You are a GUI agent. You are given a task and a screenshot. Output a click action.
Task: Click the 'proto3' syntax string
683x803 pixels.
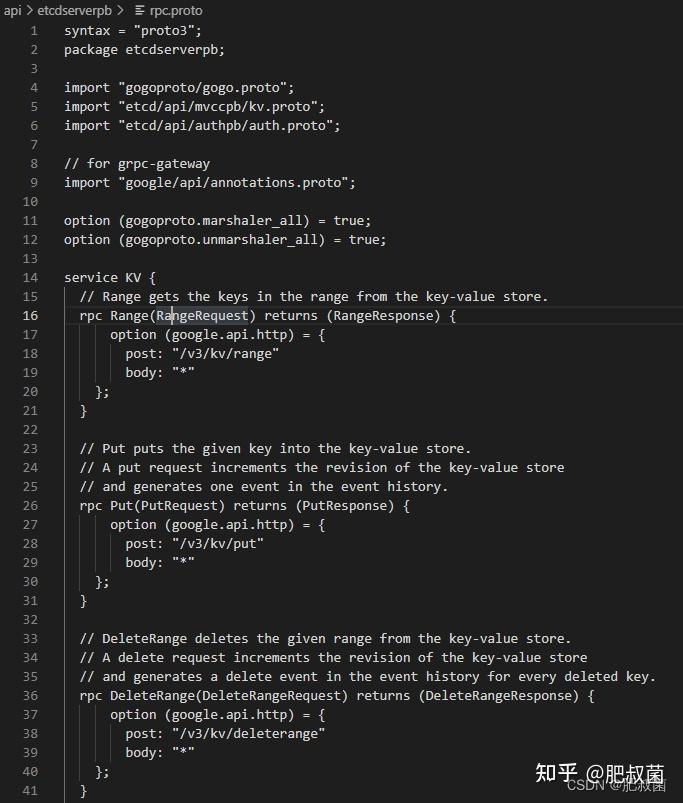pos(164,31)
